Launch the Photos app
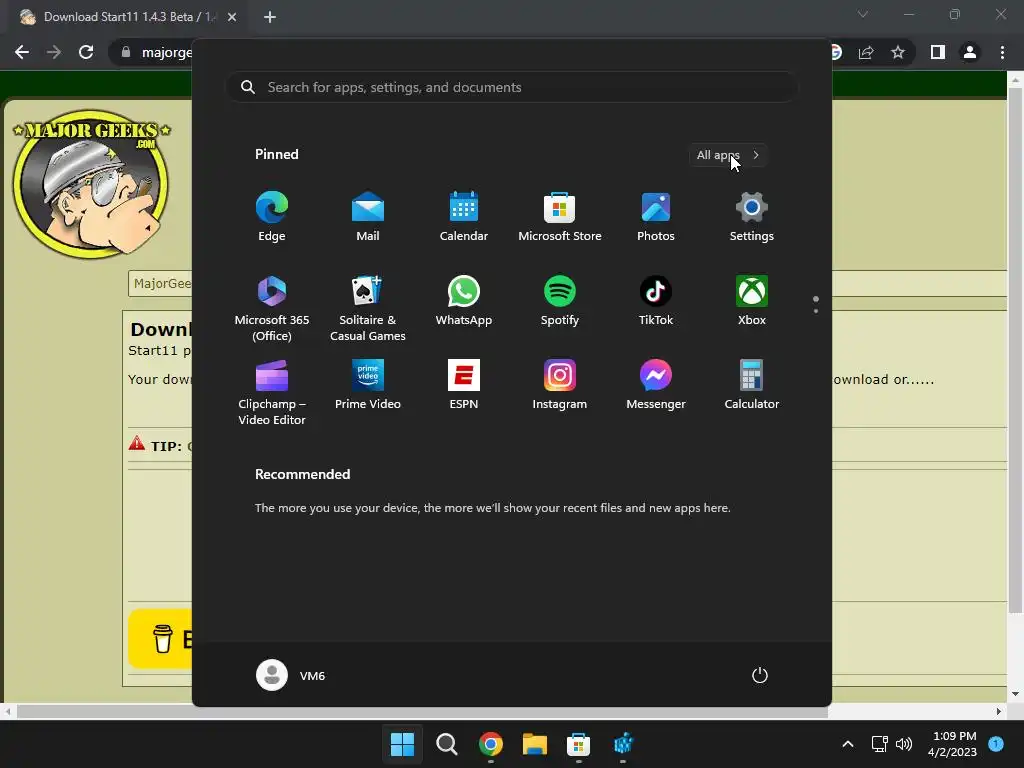The height and width of the screenshot is (768, 1024). pyautogui.click(x=656, y=217)
